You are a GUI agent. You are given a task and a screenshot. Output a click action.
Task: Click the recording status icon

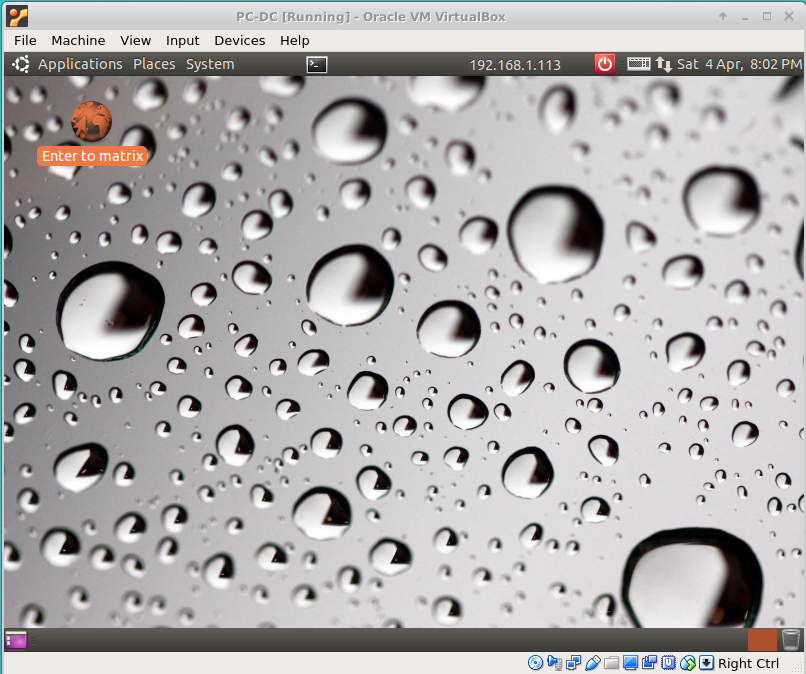pyautogui.click(x=649, y=663)
